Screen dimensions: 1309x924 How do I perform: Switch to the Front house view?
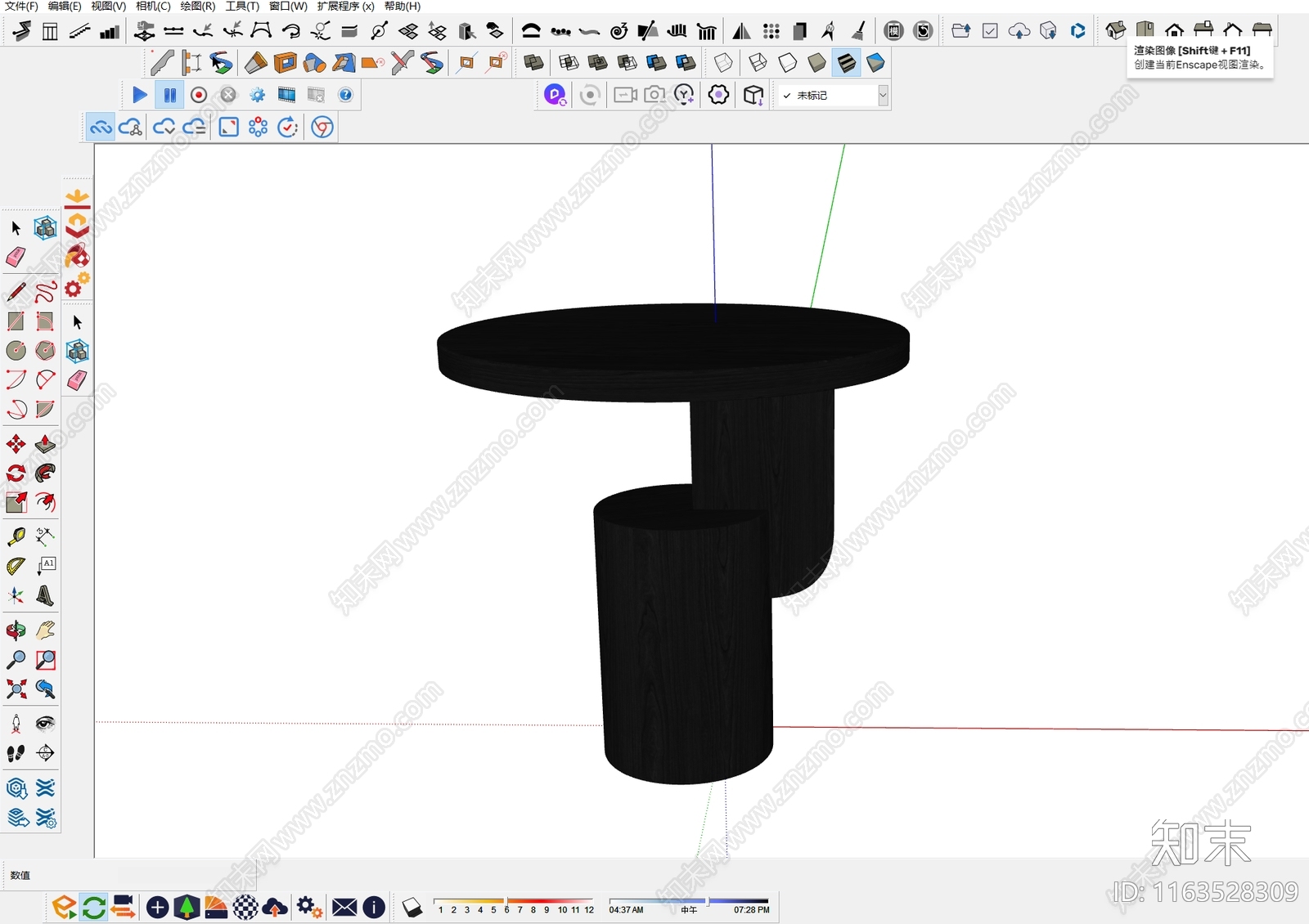pyautogui.click(x=1174, y=30)
